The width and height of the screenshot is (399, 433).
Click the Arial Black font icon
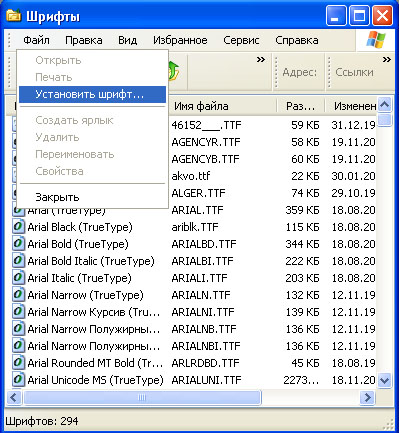pos(18,227)
